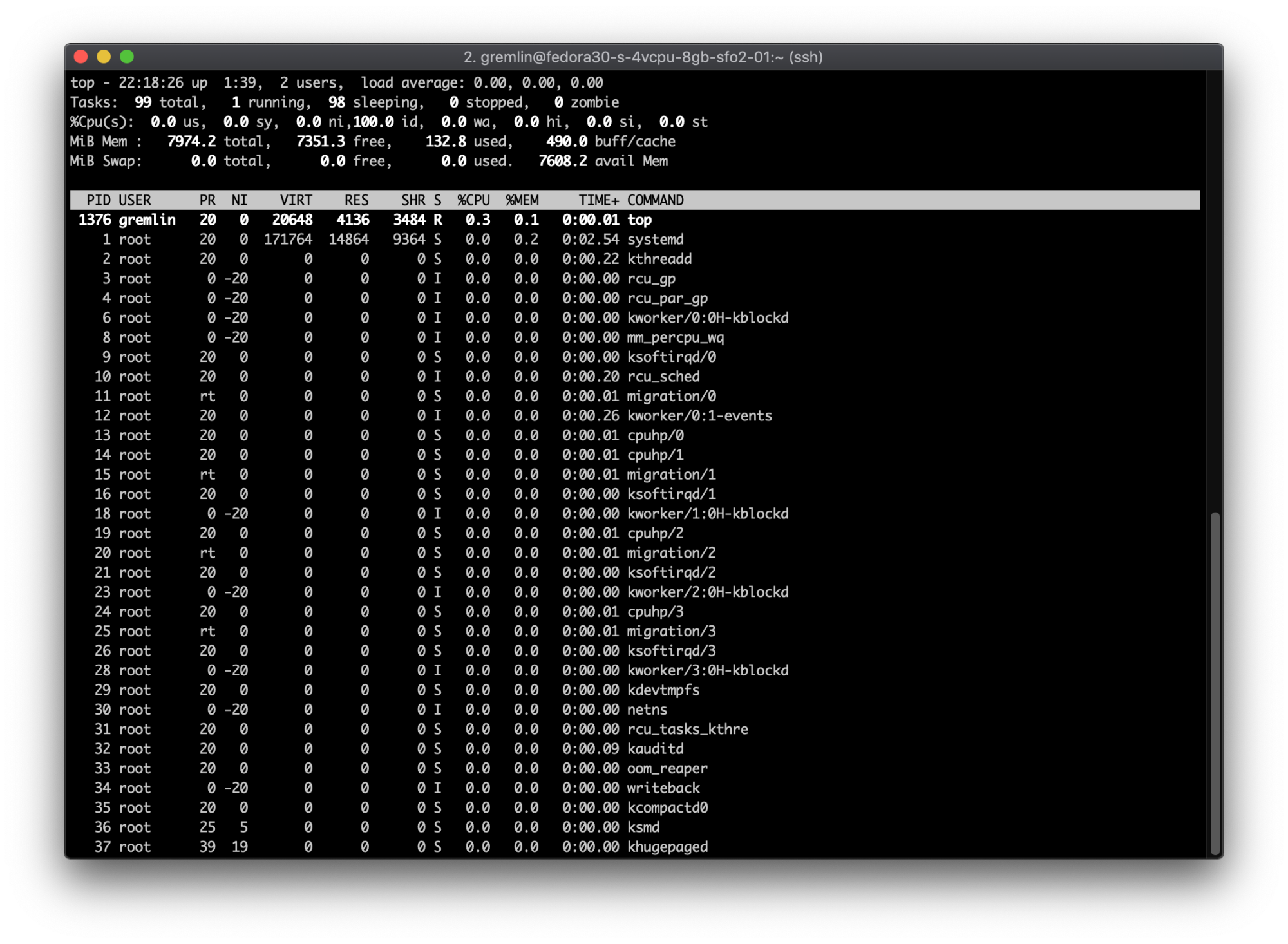Viewport: 1288px width, 944px height.
Task: Click the SHR column header
Action: point(413,200)
